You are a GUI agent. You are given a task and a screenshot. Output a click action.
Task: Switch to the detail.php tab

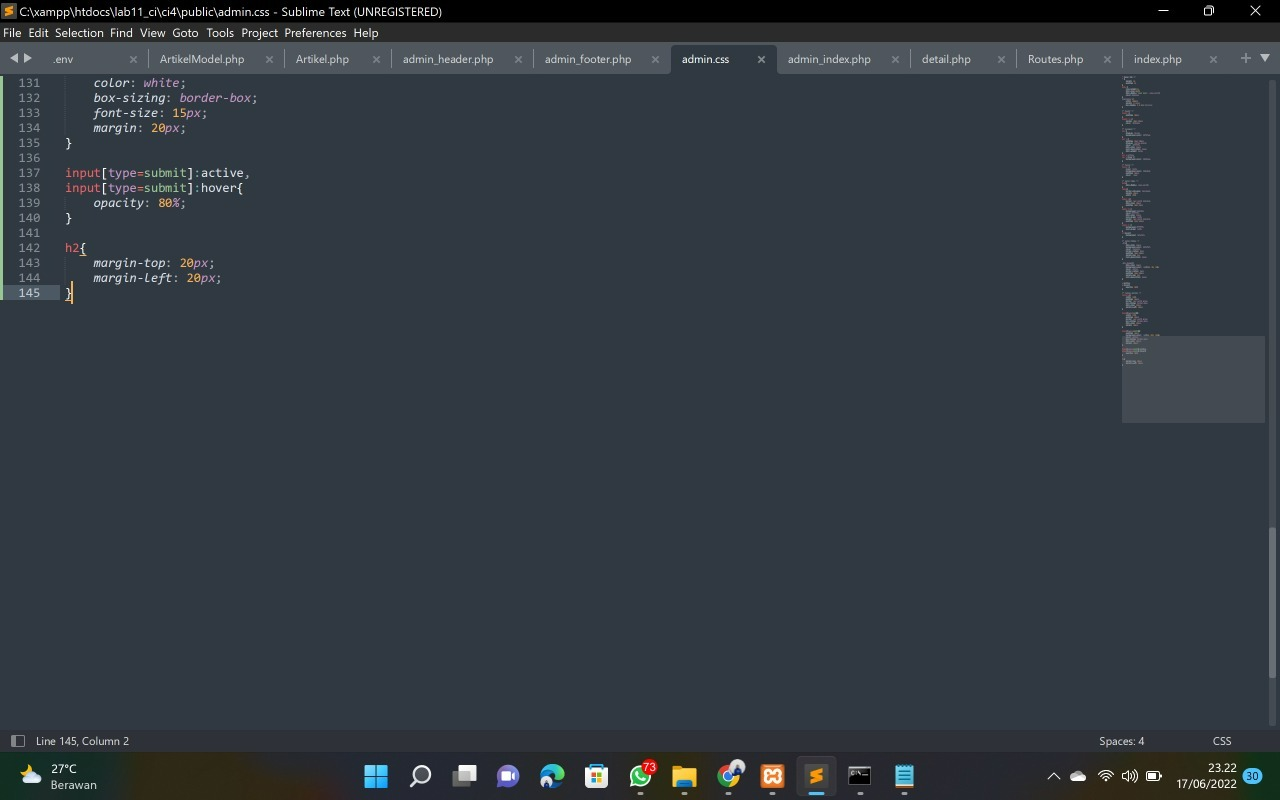[944, 59]
